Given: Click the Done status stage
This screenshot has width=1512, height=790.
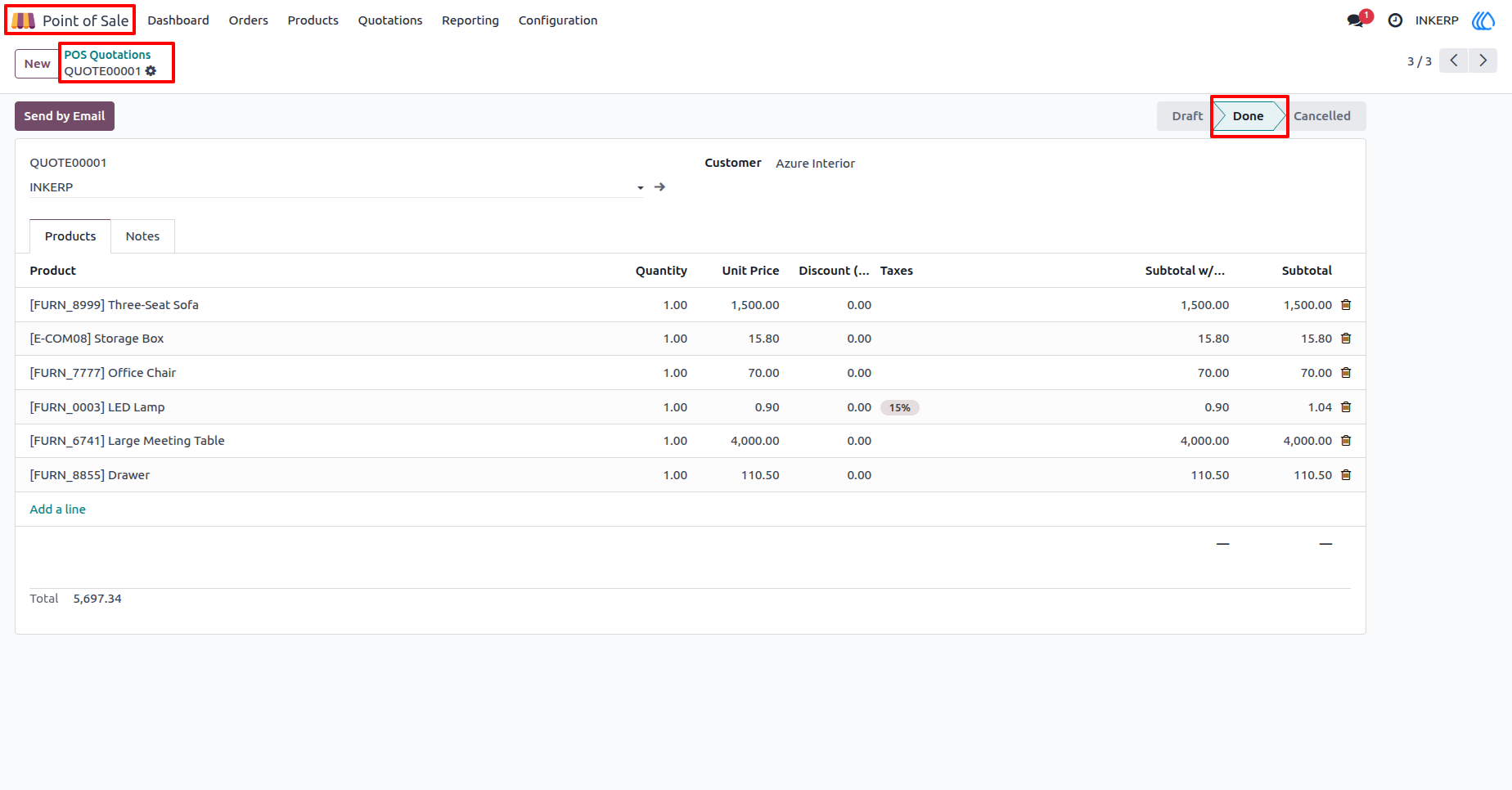Looking at the screenshot, I should pos(1248,116).
